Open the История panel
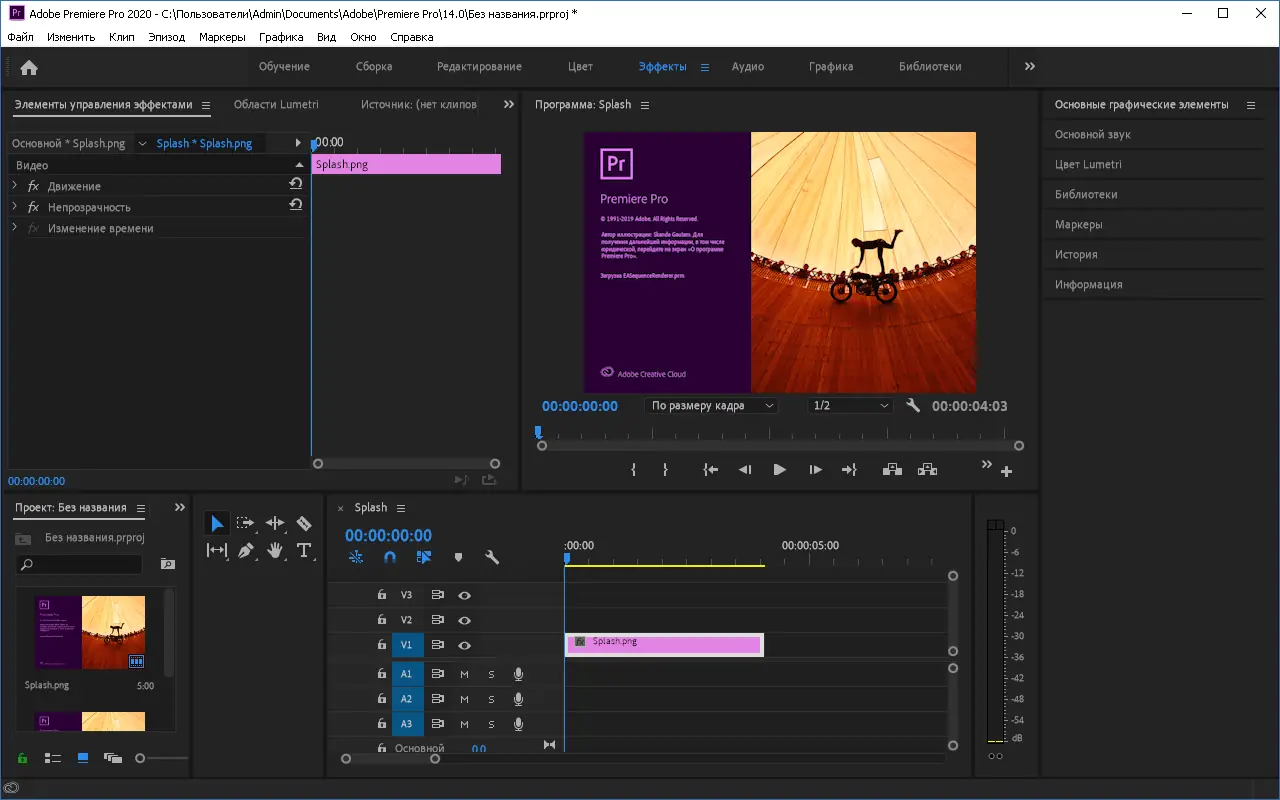The height and width of the screenshot is (800, 1280). tap(1076, 254)
